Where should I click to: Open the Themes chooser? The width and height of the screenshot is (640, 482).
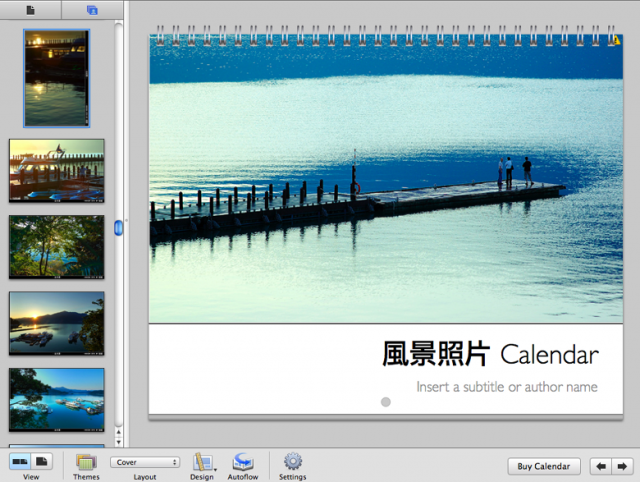point(86,466)
